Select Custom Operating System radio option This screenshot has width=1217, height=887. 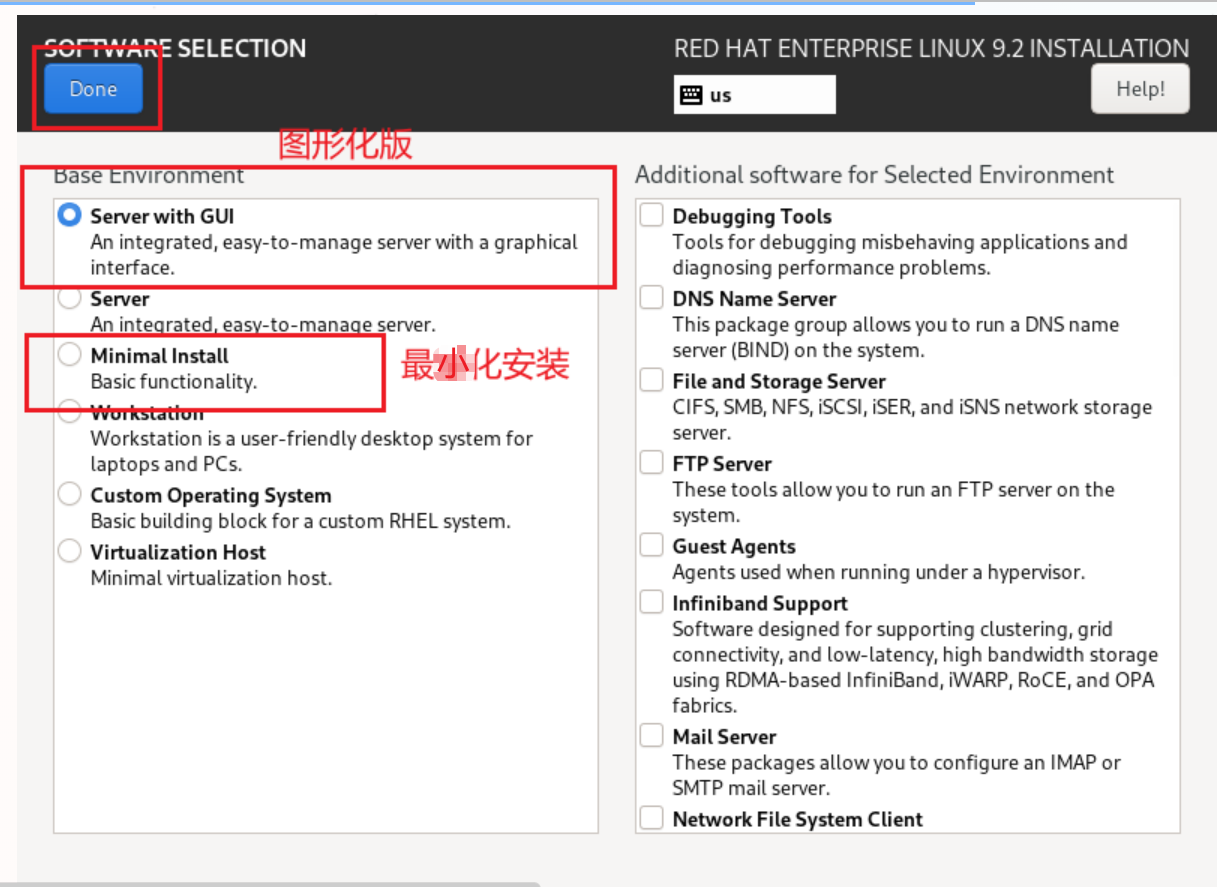pos(69,495)
